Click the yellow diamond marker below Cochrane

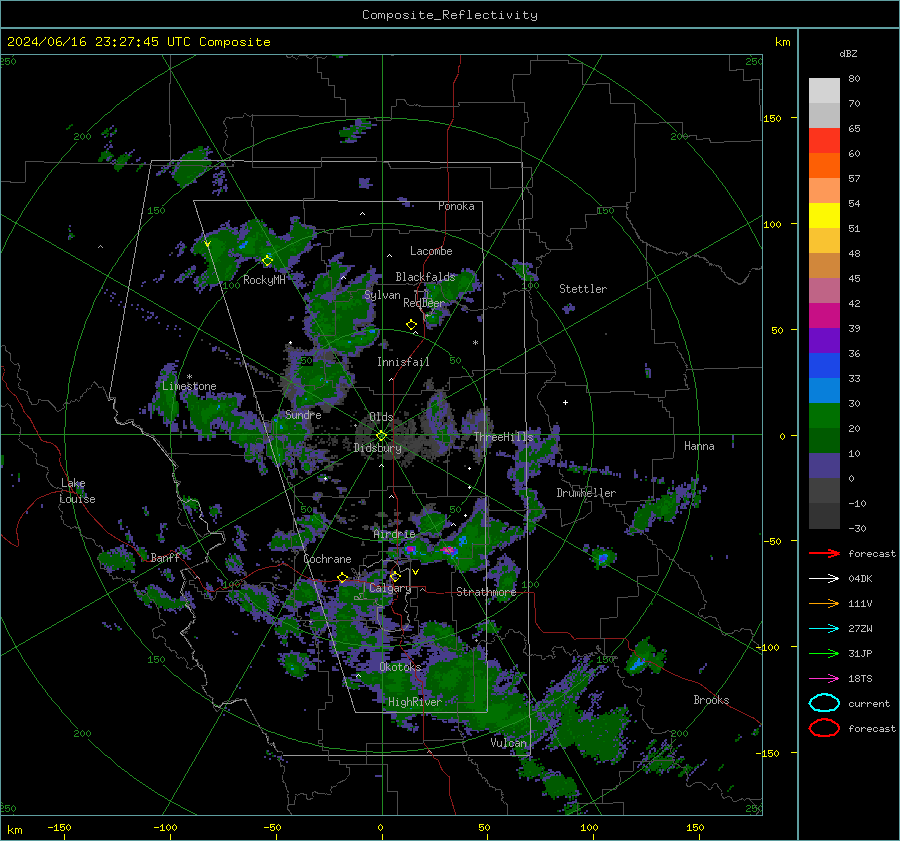pyautogui.click(x=343, y=578)
